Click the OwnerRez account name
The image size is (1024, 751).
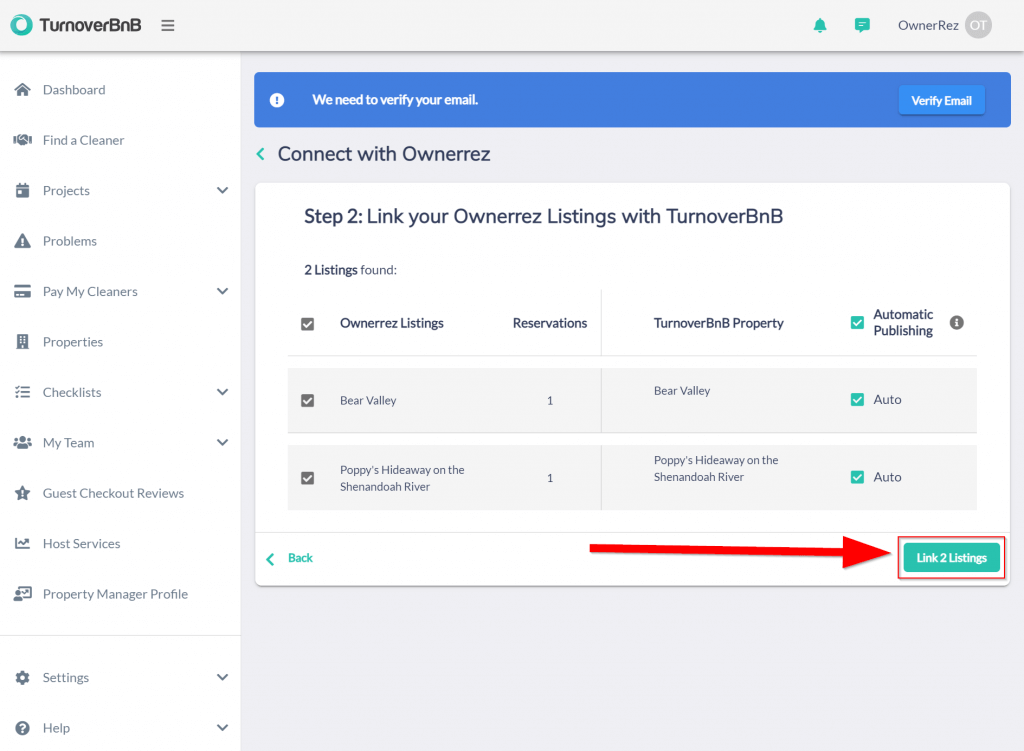click(x=928, y=25)
